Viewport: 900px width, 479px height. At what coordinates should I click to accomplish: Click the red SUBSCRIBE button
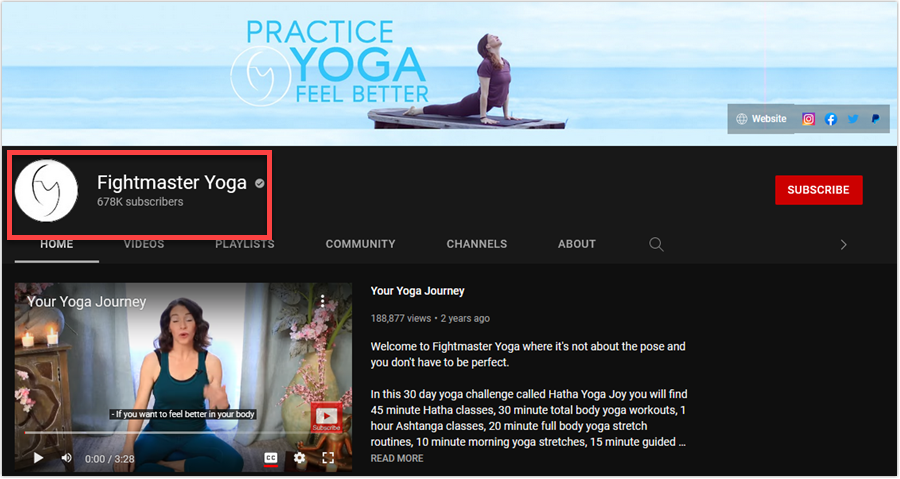point(818,190)
